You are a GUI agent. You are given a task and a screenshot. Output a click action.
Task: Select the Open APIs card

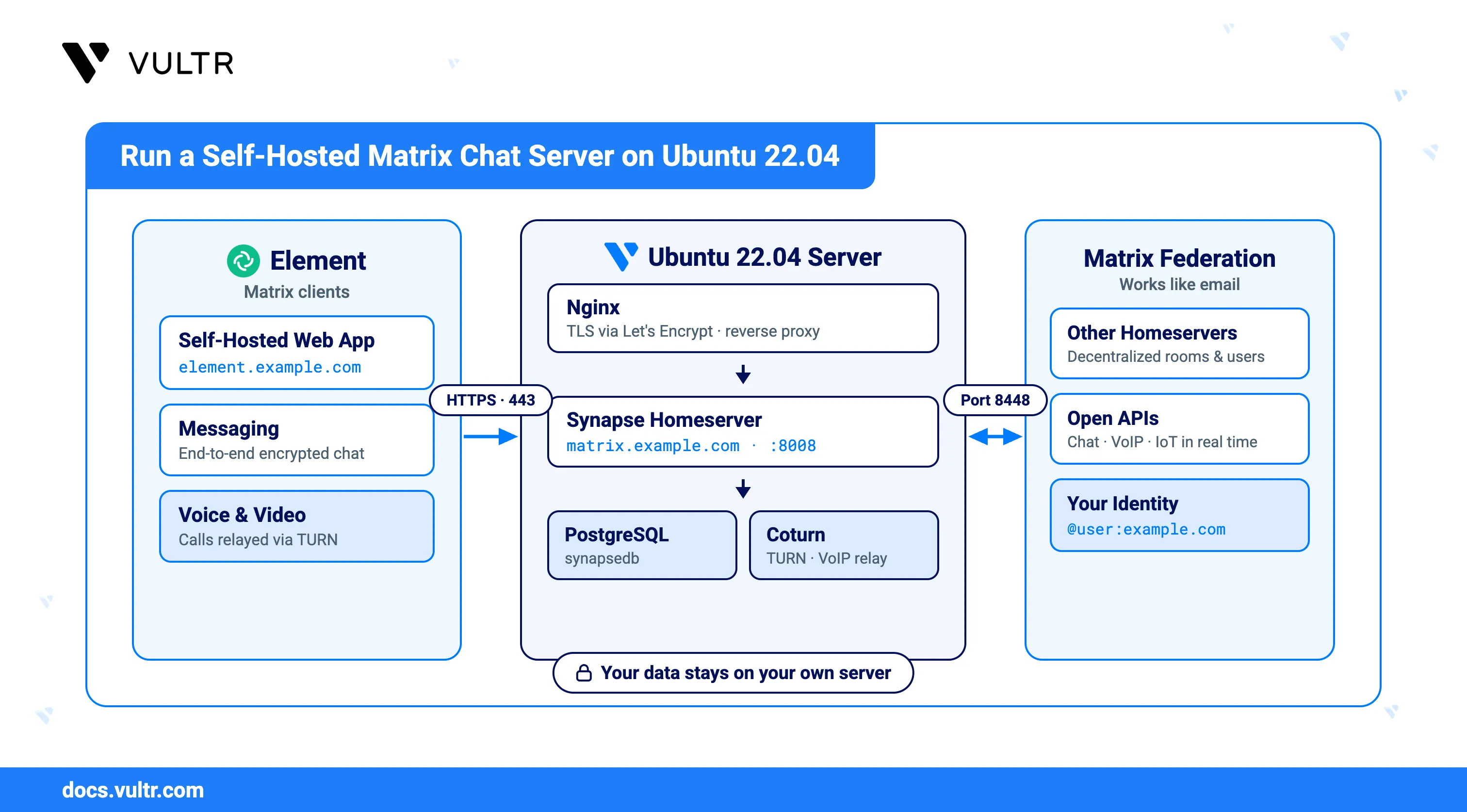pyautogui.click(x=1179, y=429)
